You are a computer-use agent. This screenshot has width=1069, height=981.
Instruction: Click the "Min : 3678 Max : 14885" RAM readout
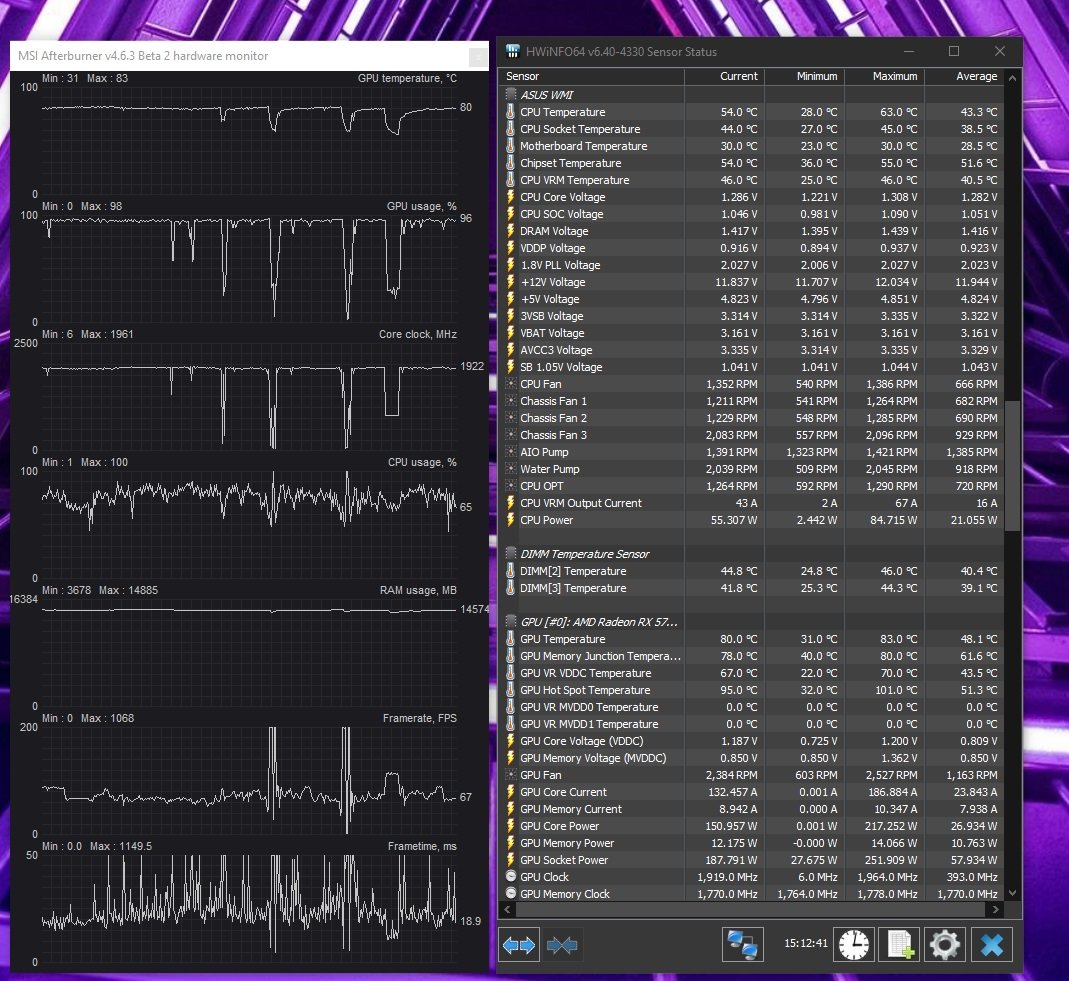[x=100, y=590]
